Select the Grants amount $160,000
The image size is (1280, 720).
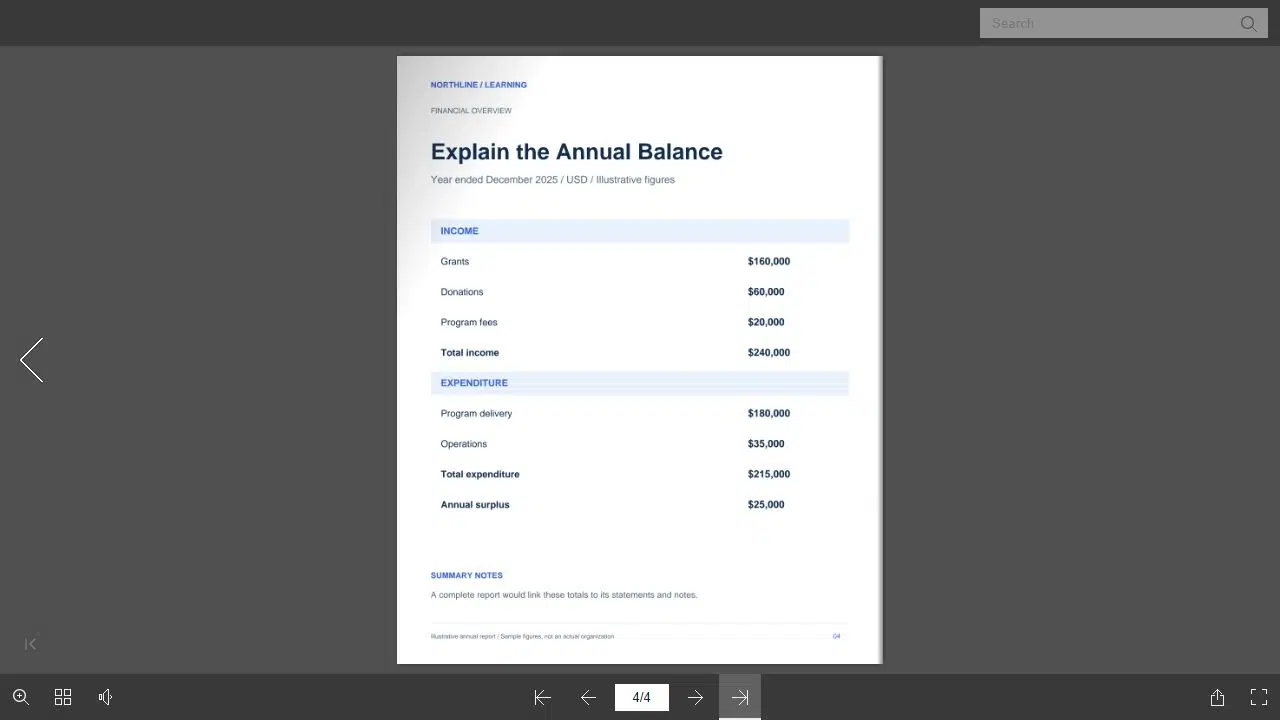point(768,262)
